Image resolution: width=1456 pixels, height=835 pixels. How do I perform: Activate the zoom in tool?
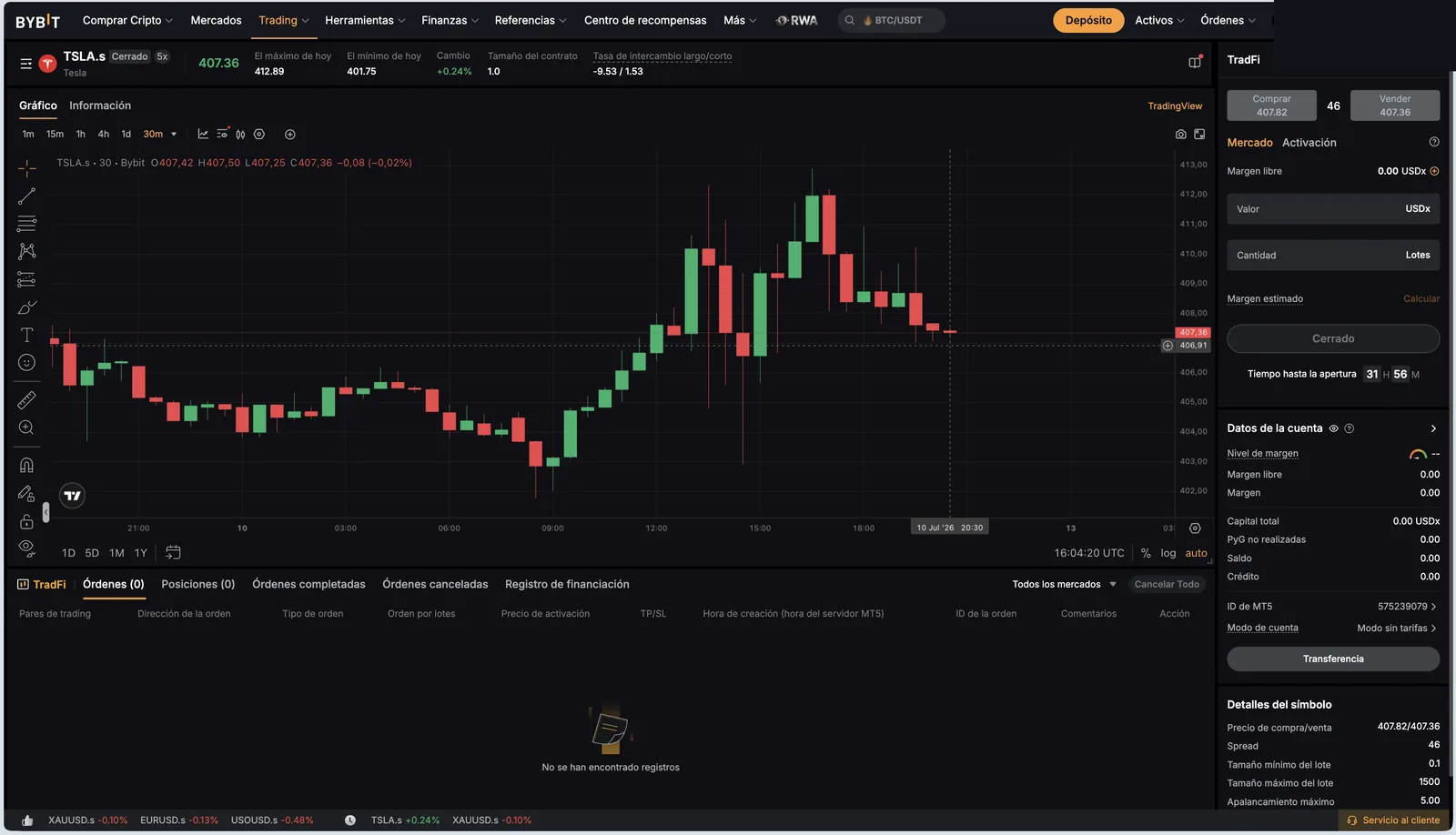tap(27, 428)
